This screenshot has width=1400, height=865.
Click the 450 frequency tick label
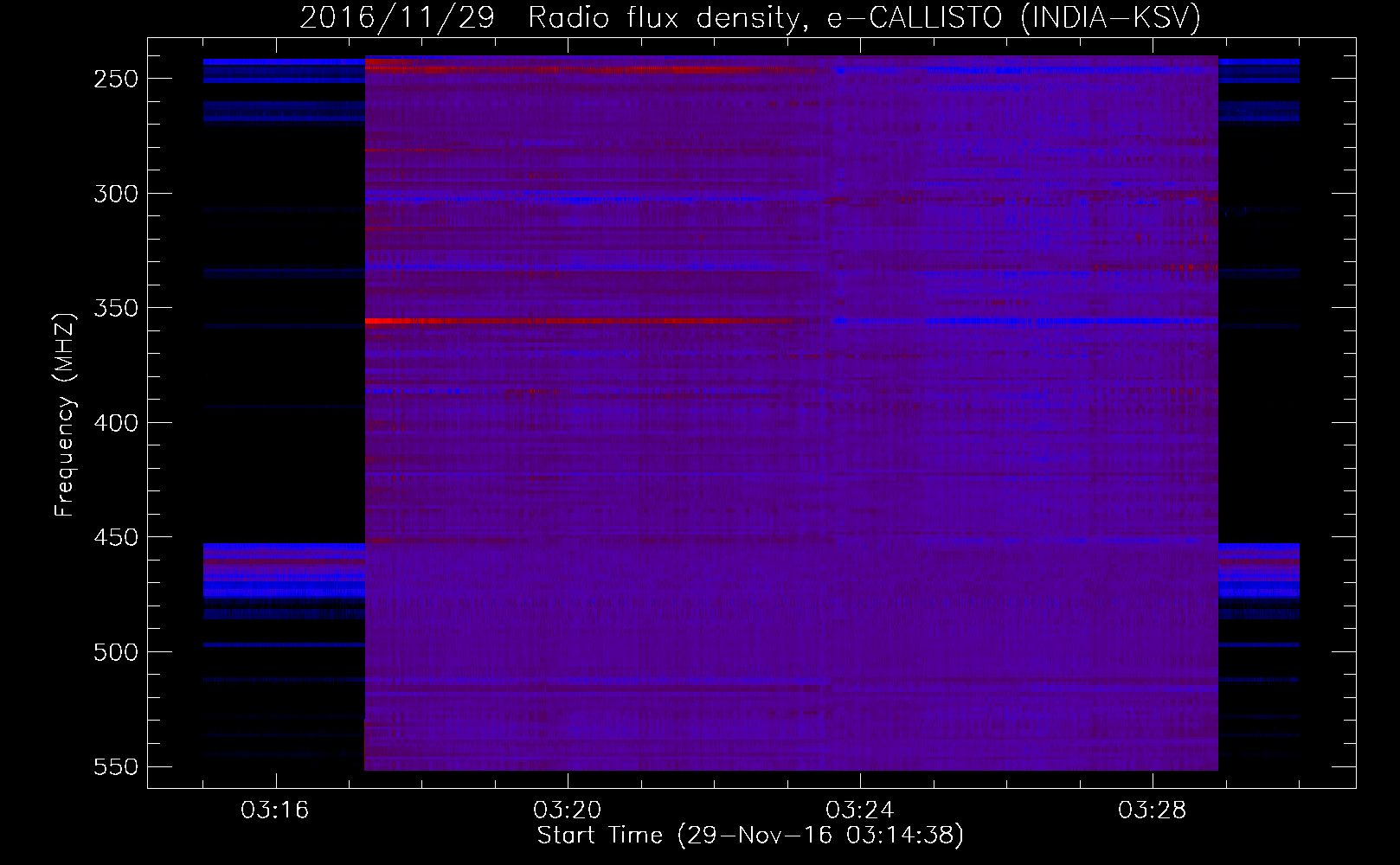tap(116, 537)
